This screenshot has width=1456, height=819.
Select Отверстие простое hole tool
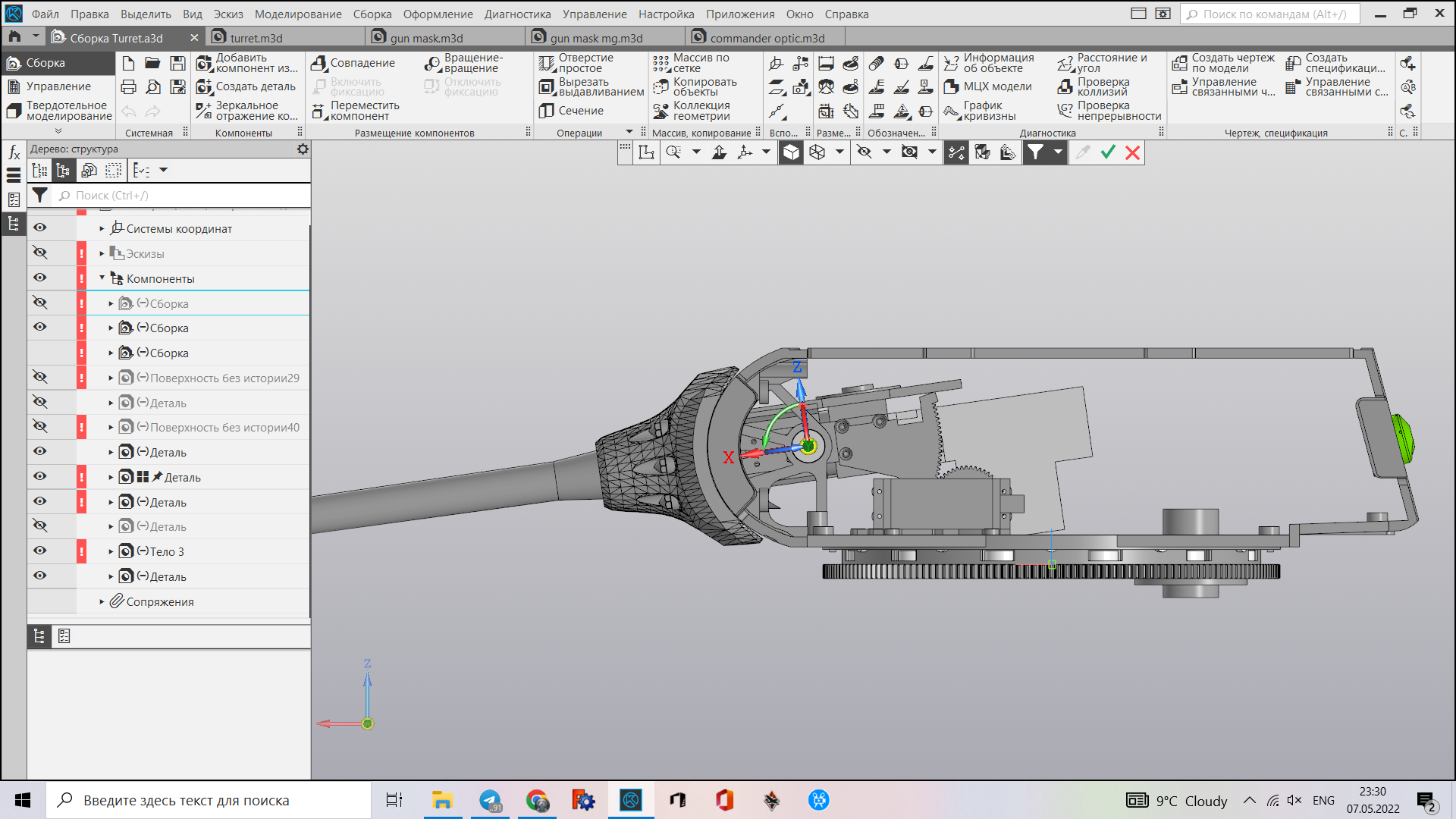[x=576, y=63]
